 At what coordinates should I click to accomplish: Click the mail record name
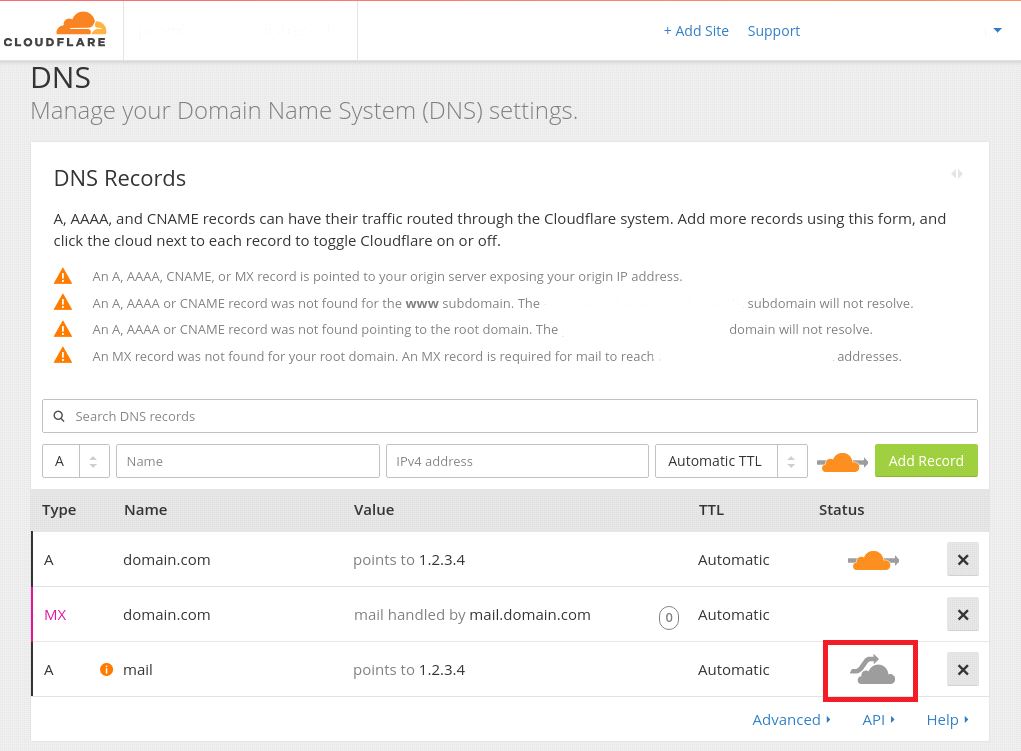coord(138,670)
